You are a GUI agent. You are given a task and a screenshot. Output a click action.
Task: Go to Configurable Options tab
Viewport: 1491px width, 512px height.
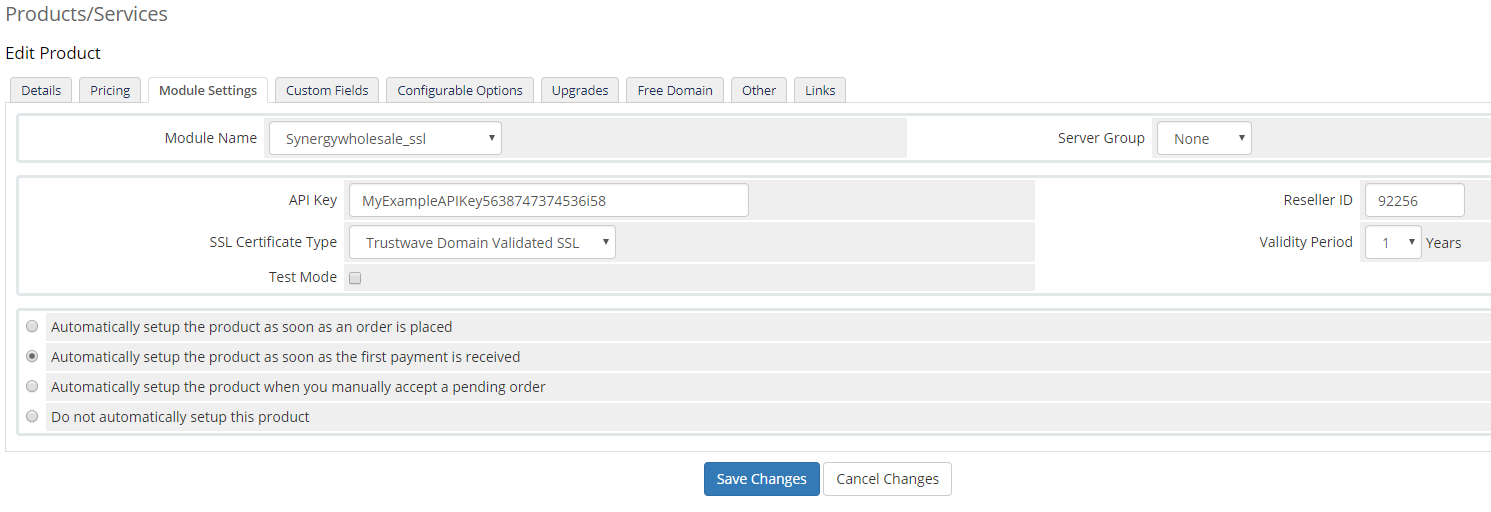click(460, 90)
